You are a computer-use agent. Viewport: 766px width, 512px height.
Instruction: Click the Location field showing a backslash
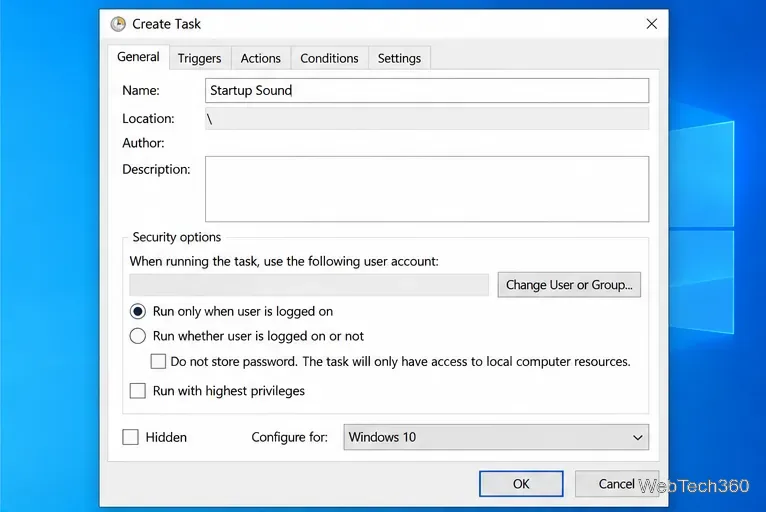coord(427,119)
